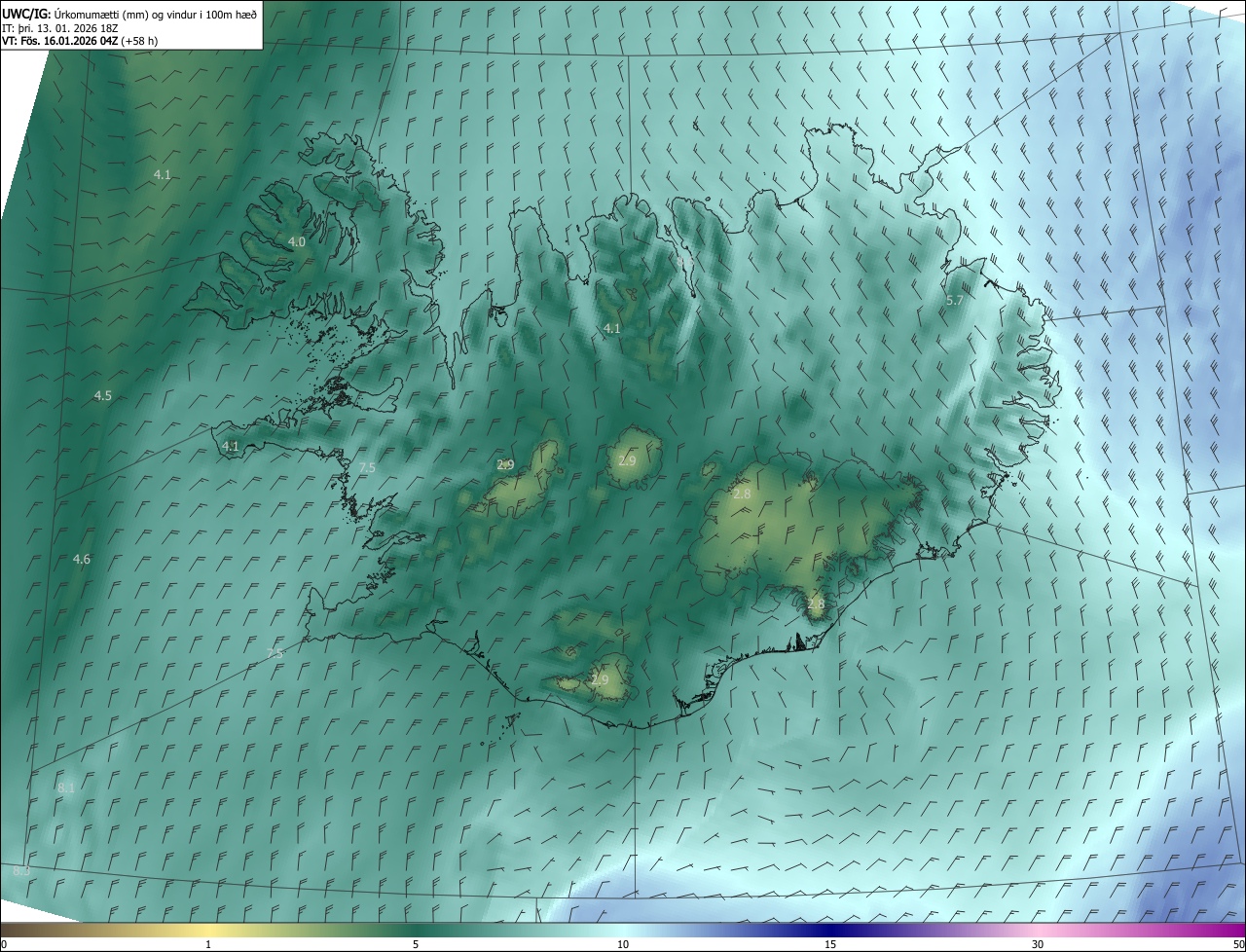Image resolution: width=1246 pixels, height=952 pixels.
Task: Click the "4.1" value offshore north of Westfjords
Action: point(163,174)
